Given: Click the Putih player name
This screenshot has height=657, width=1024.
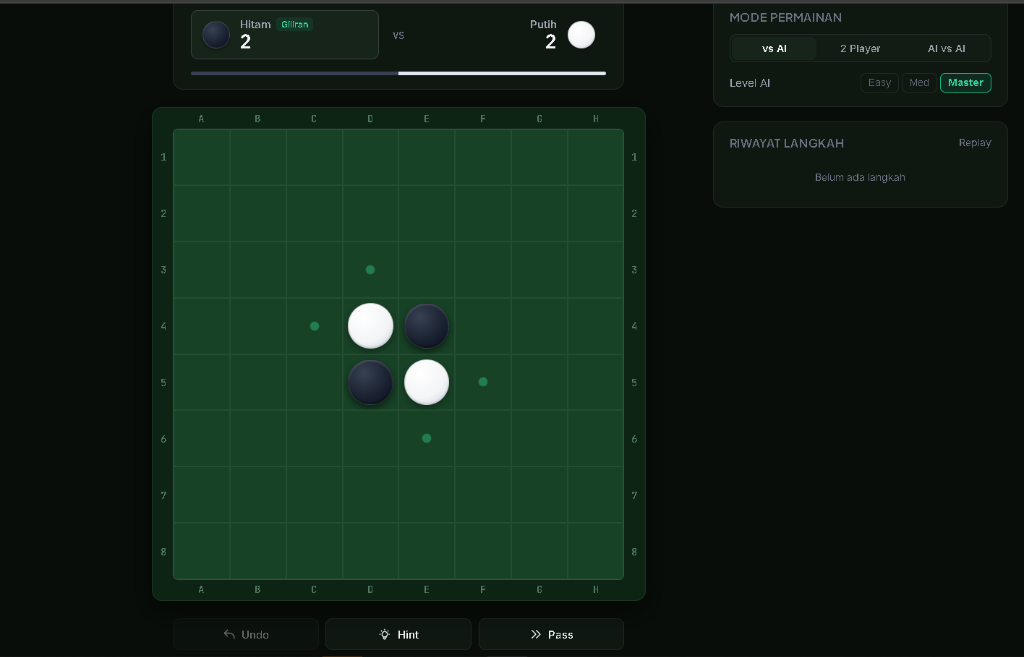Looking at the screenshot, I should [543, 24].
